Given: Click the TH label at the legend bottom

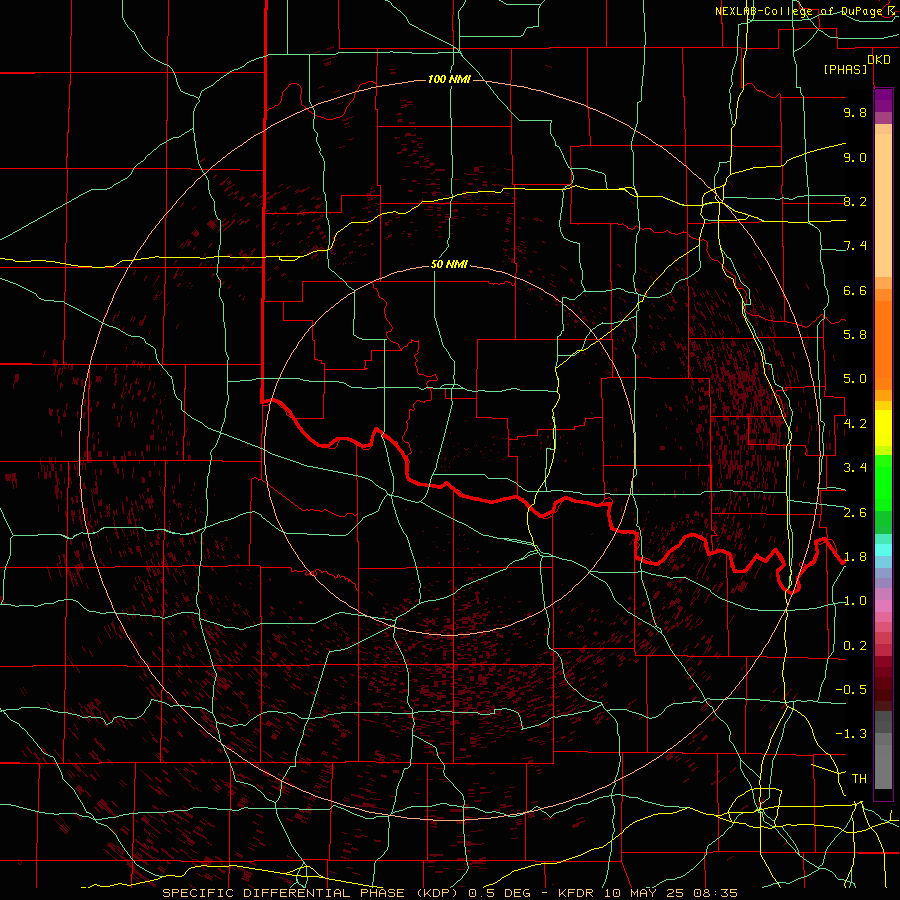Looking at the screenshot, I should (859, 779).
